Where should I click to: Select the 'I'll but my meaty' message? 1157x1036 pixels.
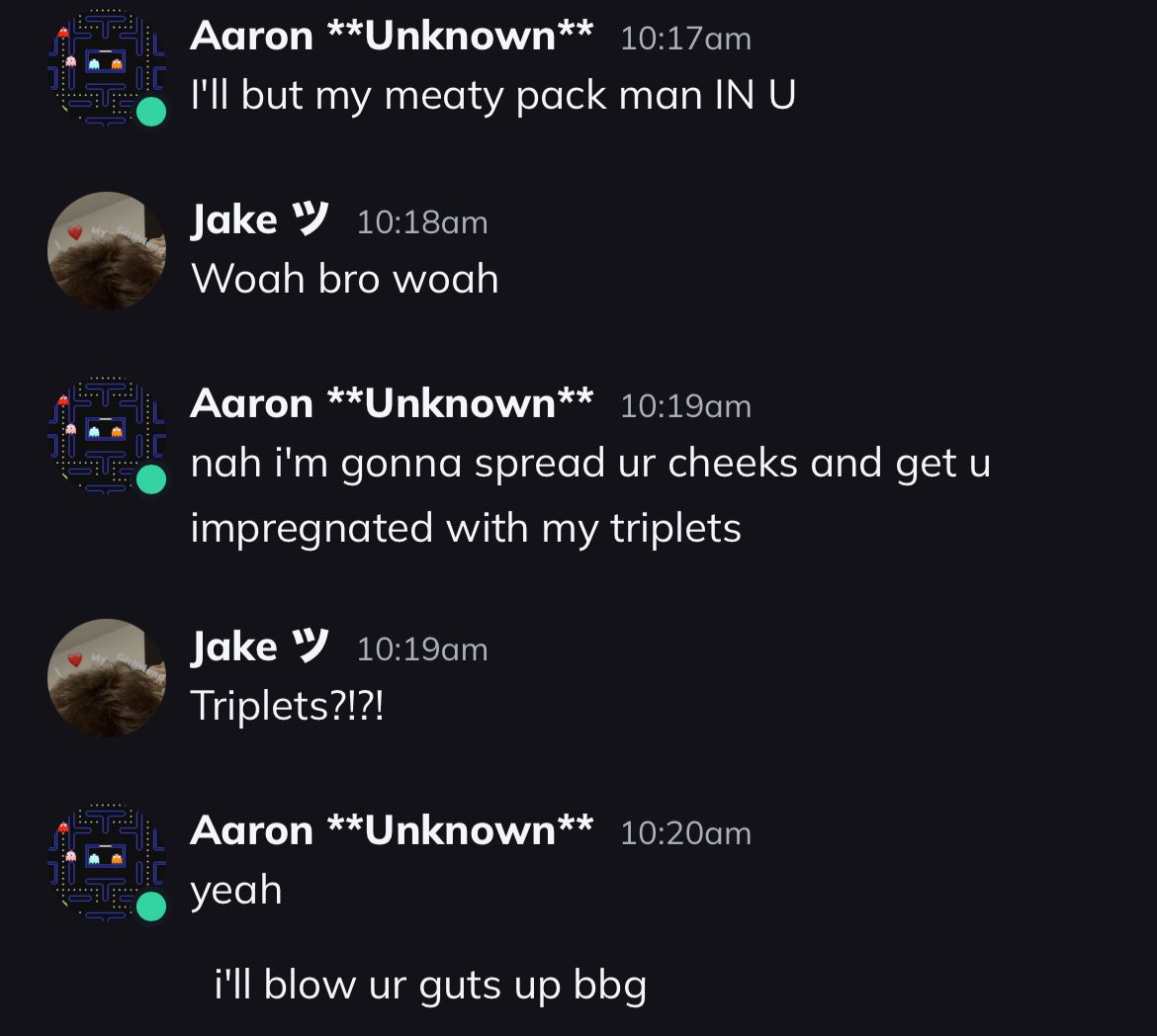(x=492, y=96)
